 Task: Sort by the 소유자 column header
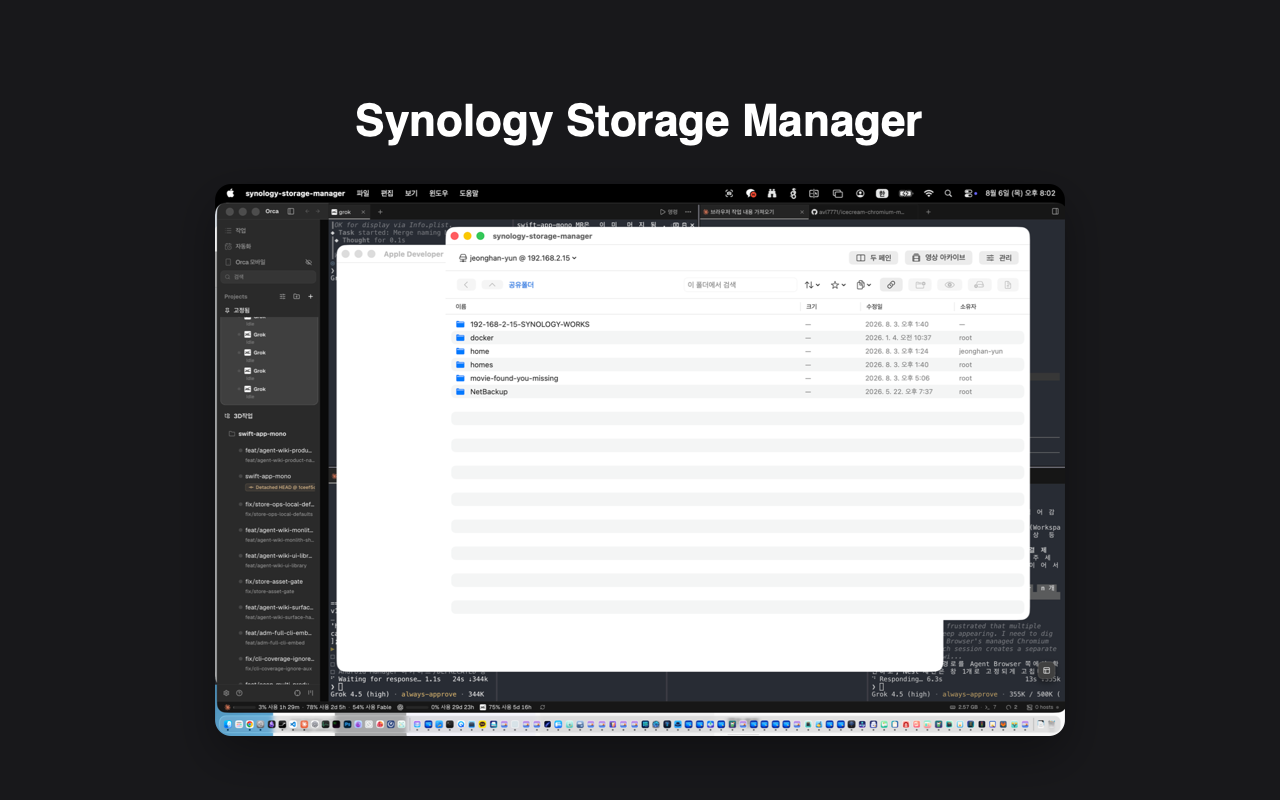[x=968, y=307]
